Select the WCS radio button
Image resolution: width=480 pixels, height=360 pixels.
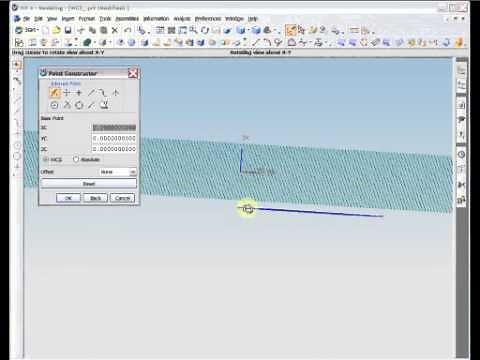(x=45, y=160)
